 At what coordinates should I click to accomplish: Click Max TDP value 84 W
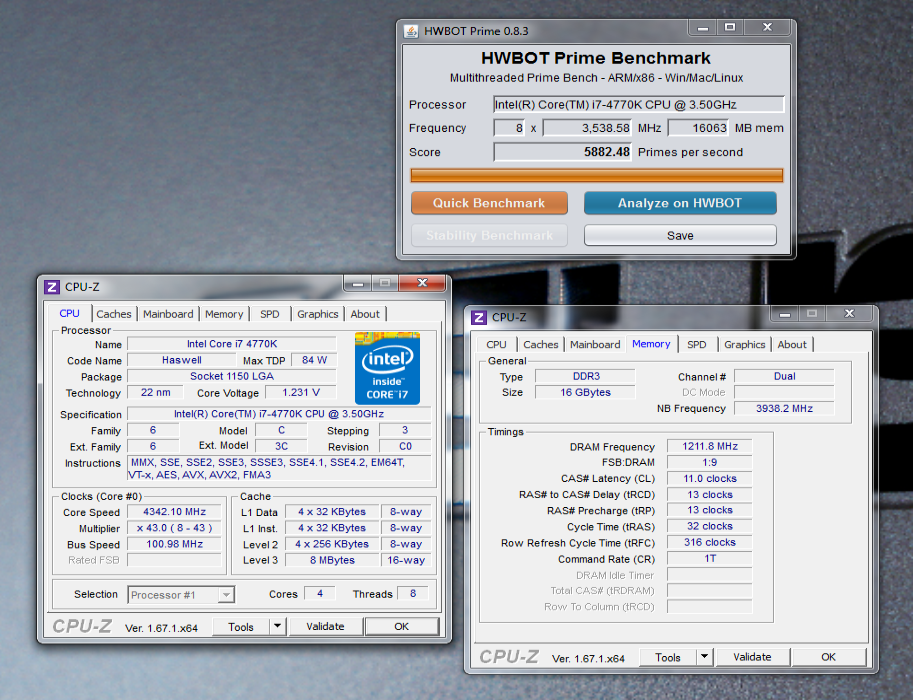point(314,360)
